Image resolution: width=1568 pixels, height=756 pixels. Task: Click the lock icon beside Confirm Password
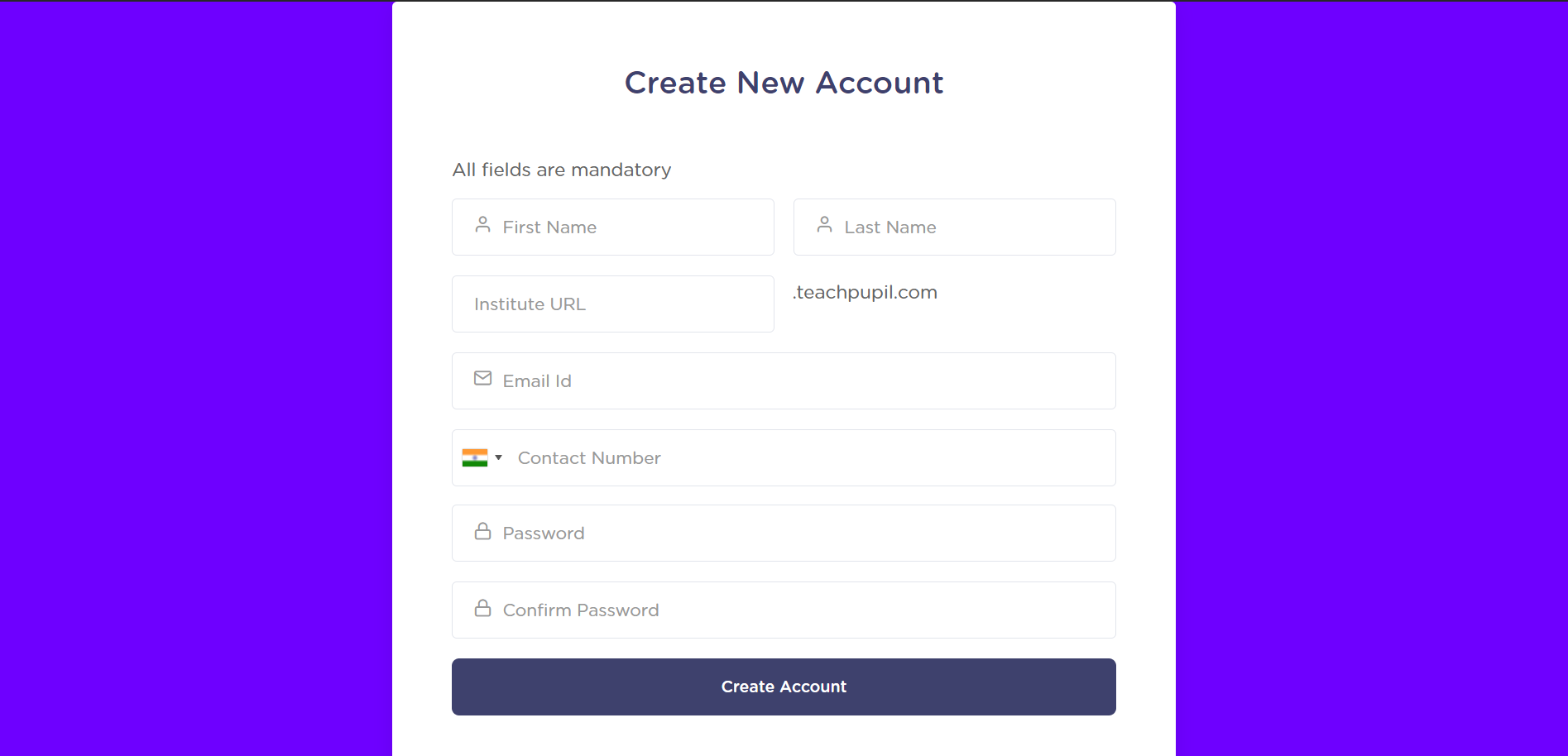482,609
